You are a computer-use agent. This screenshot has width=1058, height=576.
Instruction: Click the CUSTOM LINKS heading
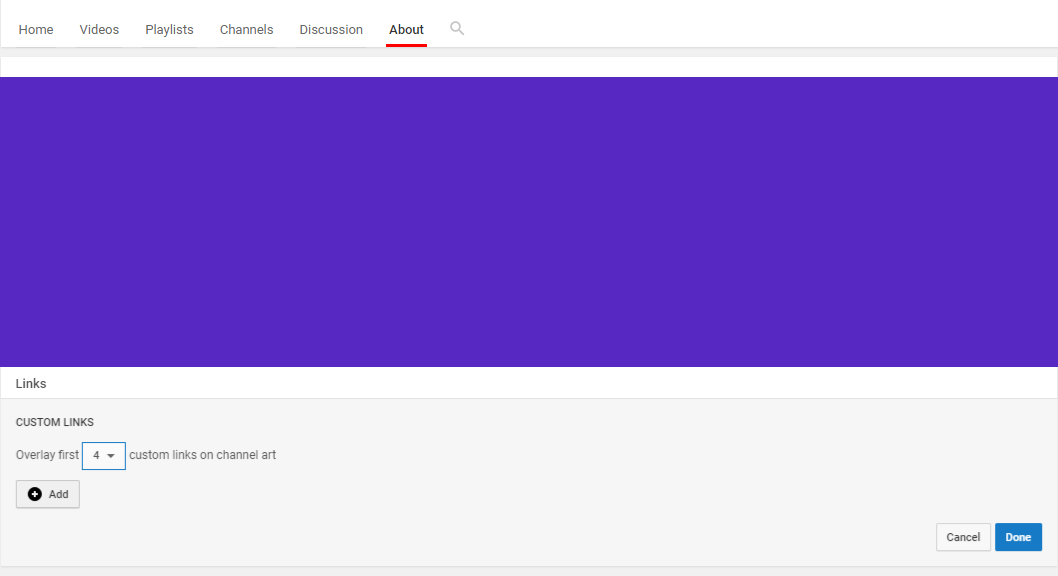(x=54, y=422)
